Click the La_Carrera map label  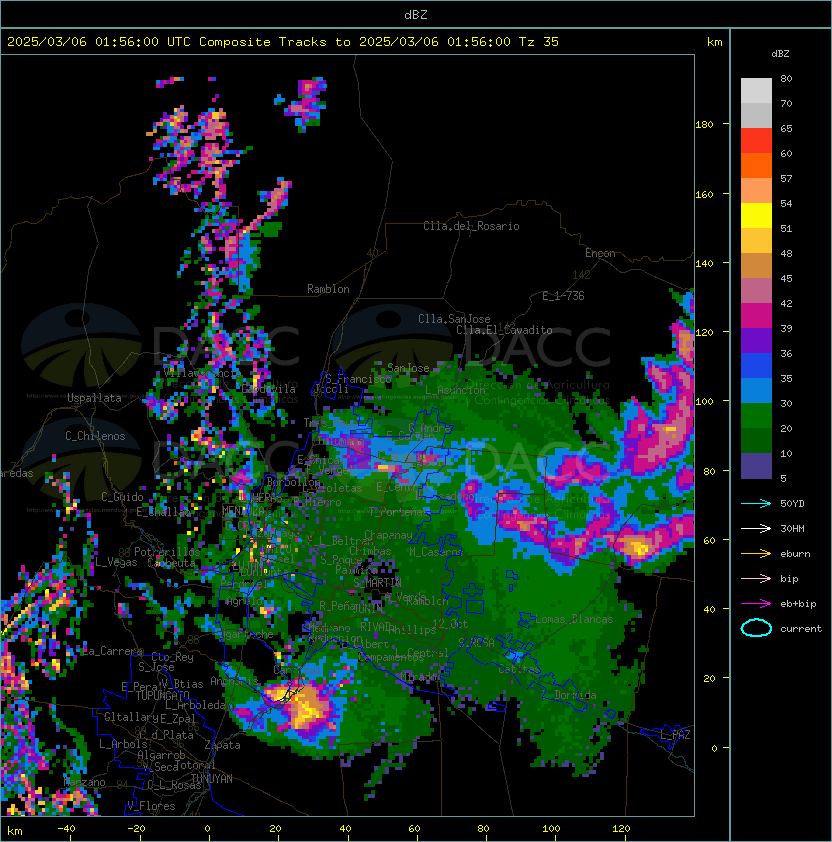tap(112, 651)
